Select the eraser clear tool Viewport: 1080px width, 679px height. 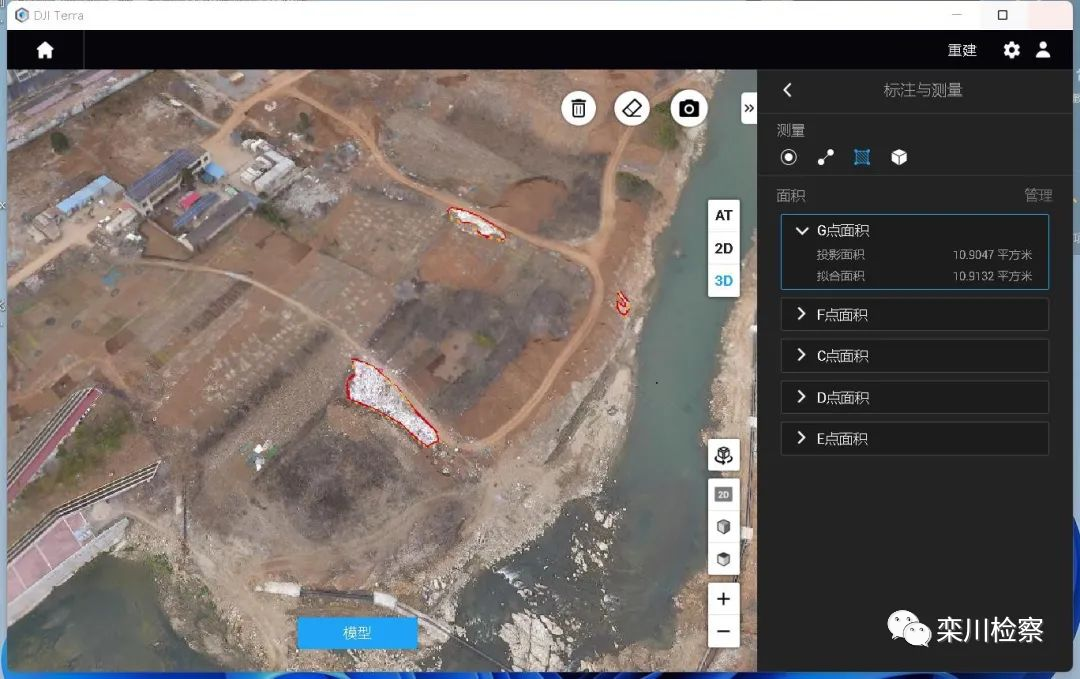[632, 108]
